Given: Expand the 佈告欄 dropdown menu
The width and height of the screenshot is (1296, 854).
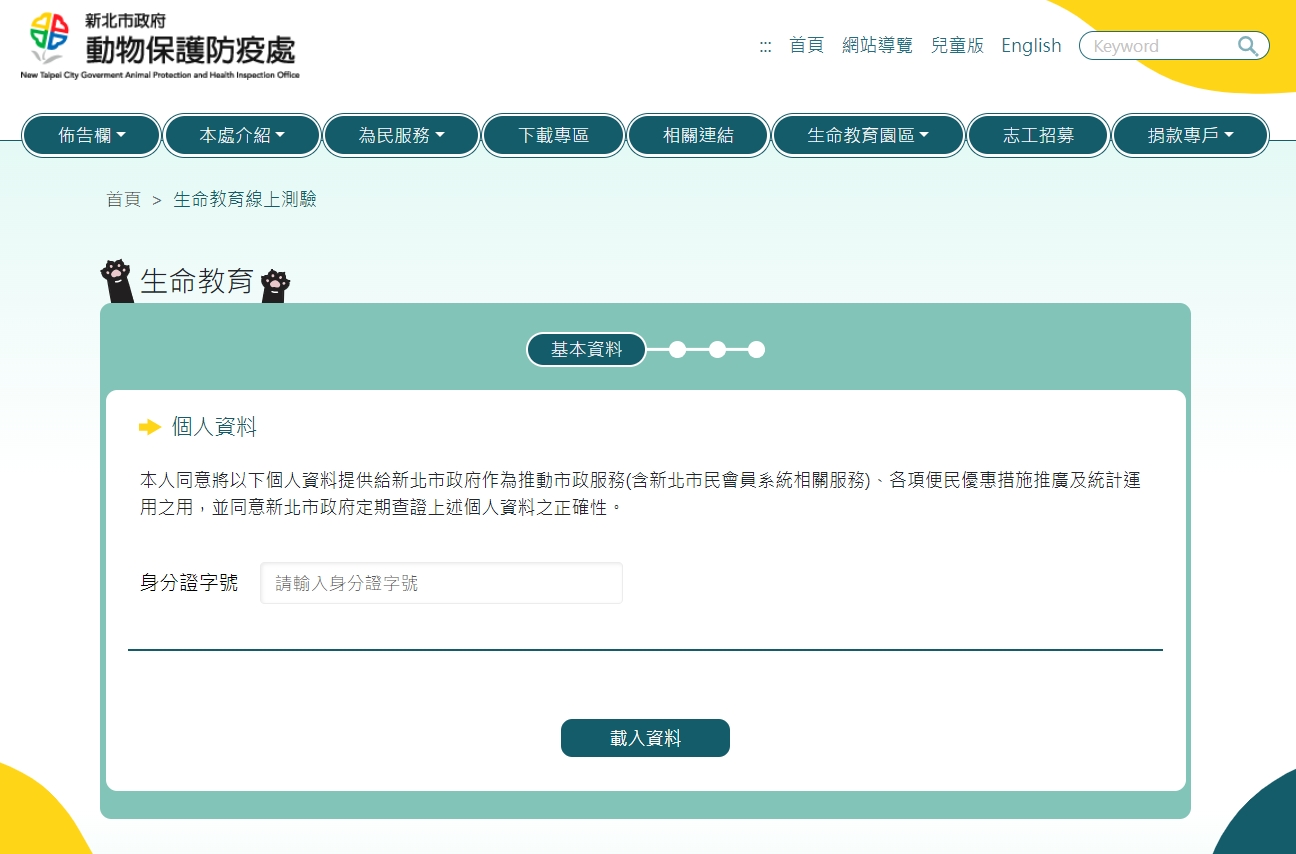Looking at the screenshot, I should coord(92,136).
